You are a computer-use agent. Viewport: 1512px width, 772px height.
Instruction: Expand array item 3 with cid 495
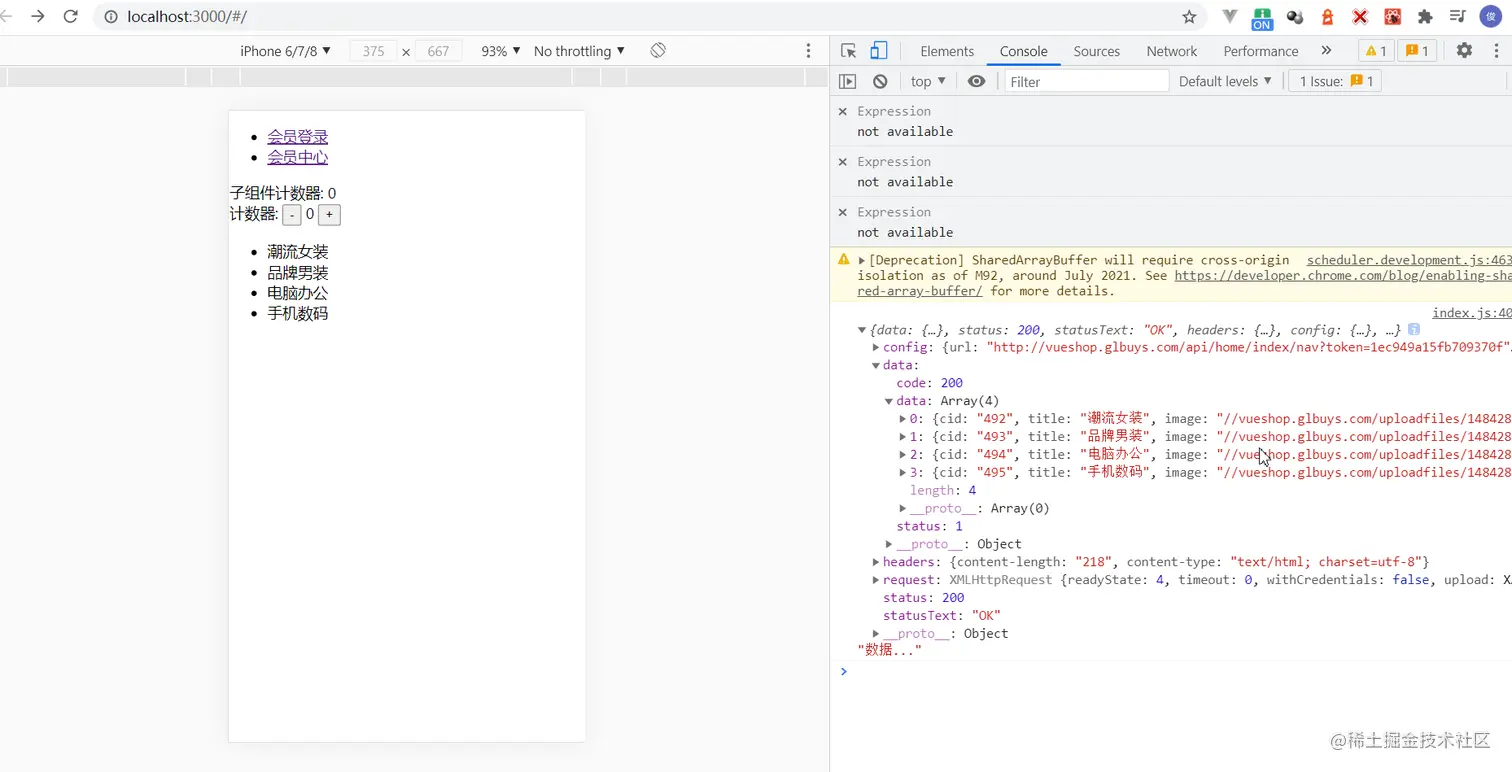pos(903,473)
